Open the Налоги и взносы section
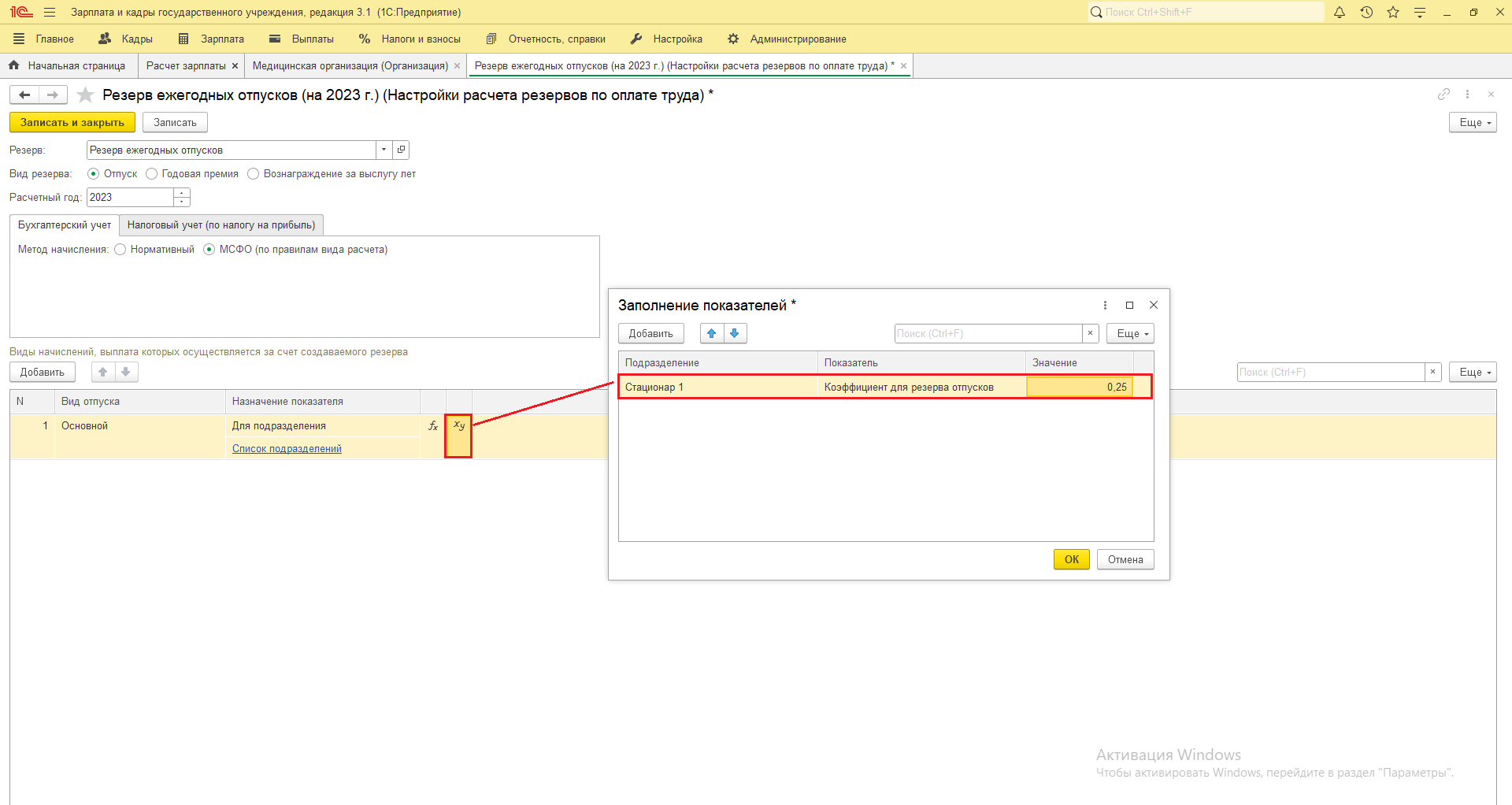The image size is (1512, 805). pos(409,39)
